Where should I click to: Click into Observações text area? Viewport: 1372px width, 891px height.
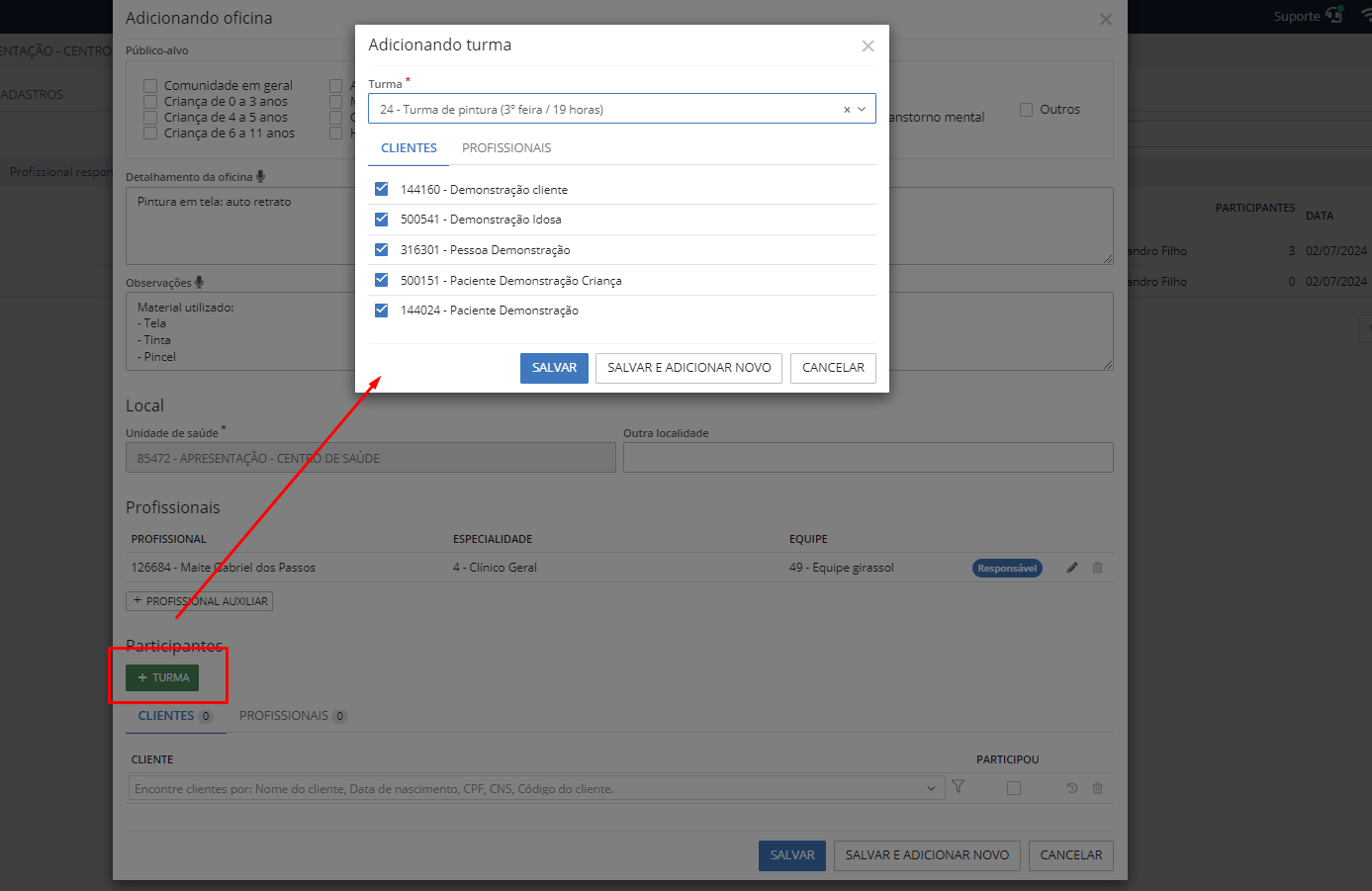point(619,331)
